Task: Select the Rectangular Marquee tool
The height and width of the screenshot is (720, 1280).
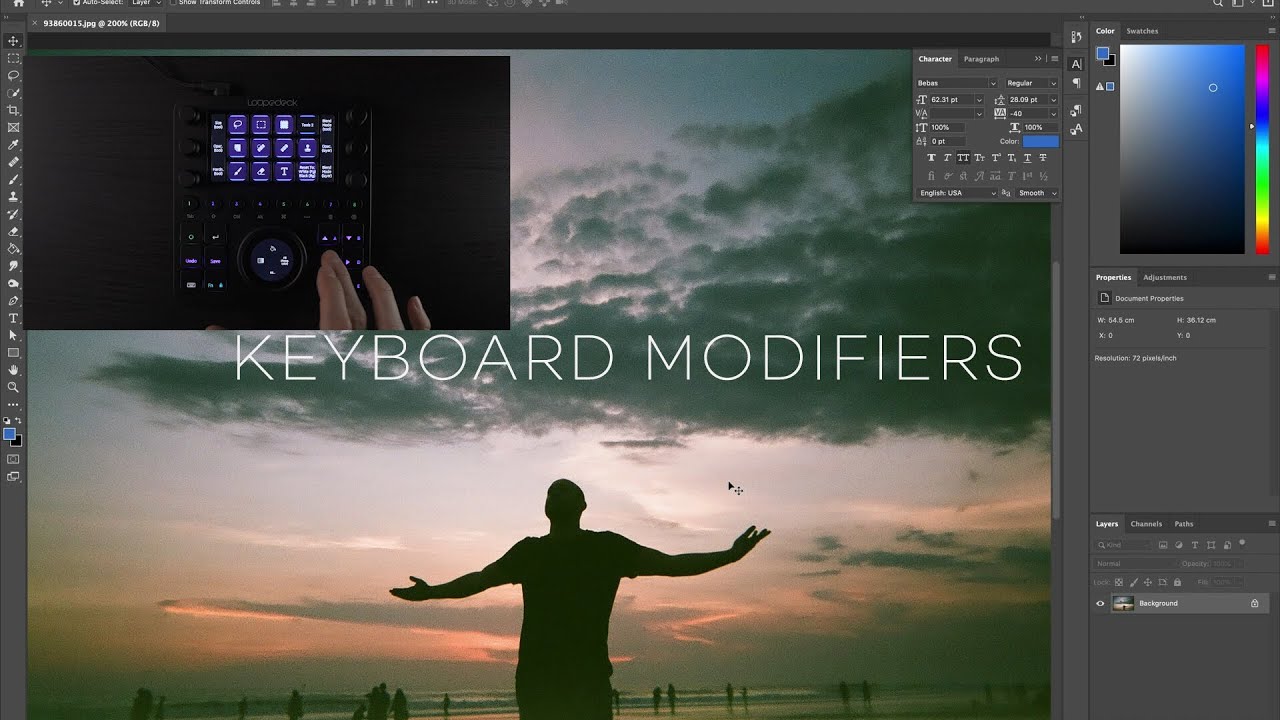Action: [14, 58]
